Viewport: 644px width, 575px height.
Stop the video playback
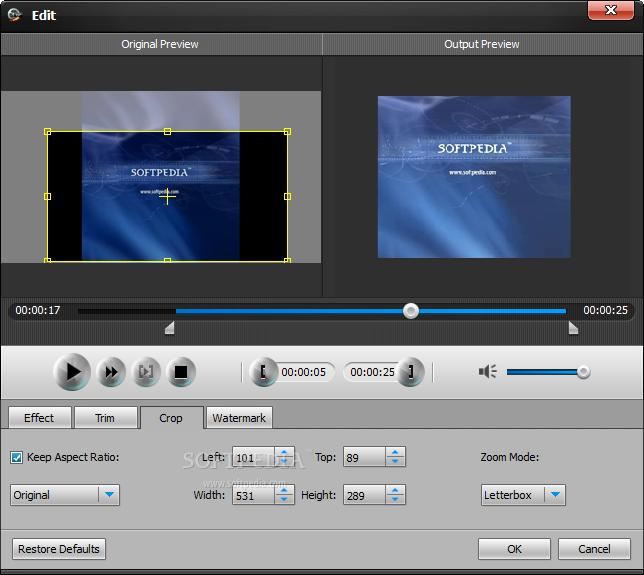181,372
